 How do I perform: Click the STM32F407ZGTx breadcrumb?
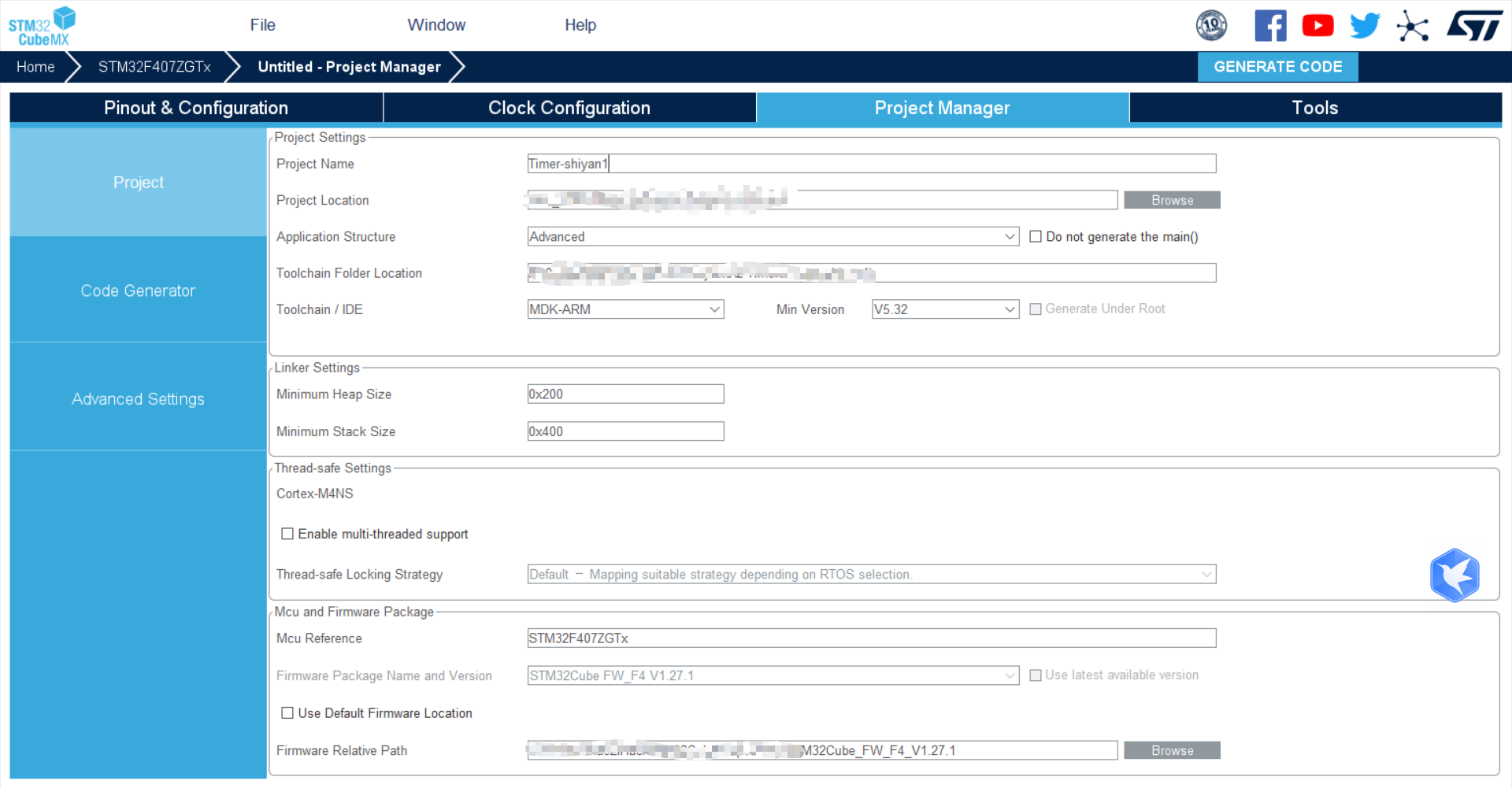click(x=154, y=67)
